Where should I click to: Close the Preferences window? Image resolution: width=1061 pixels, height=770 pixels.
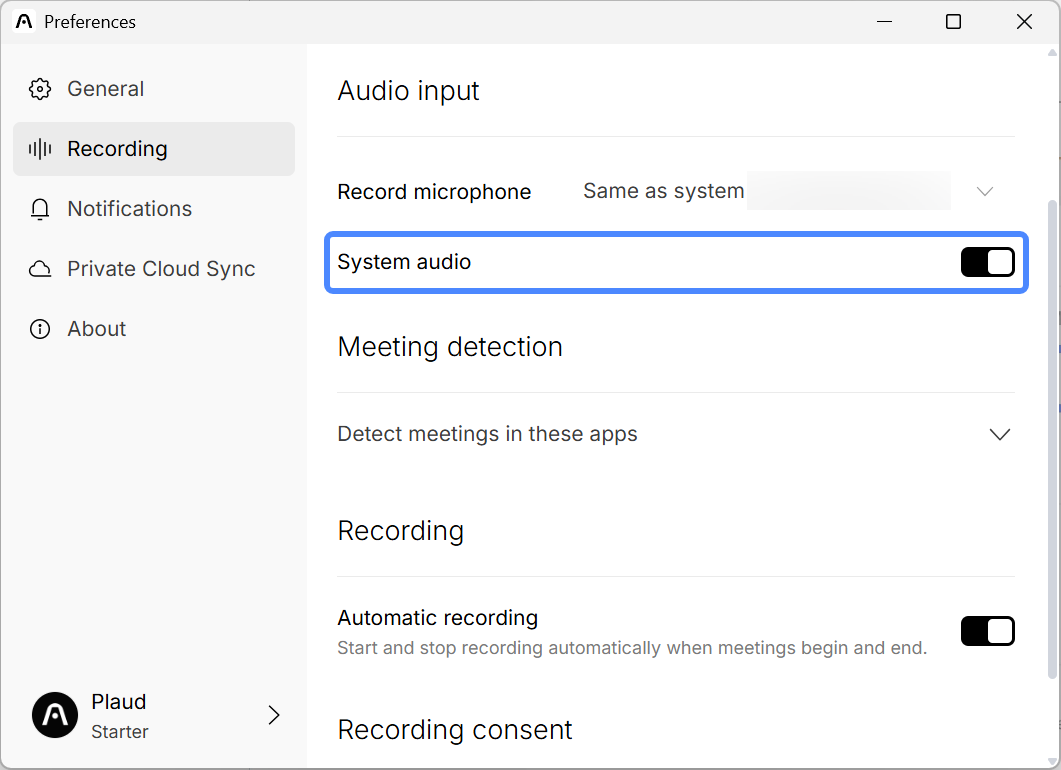(x=1024, y=22)
